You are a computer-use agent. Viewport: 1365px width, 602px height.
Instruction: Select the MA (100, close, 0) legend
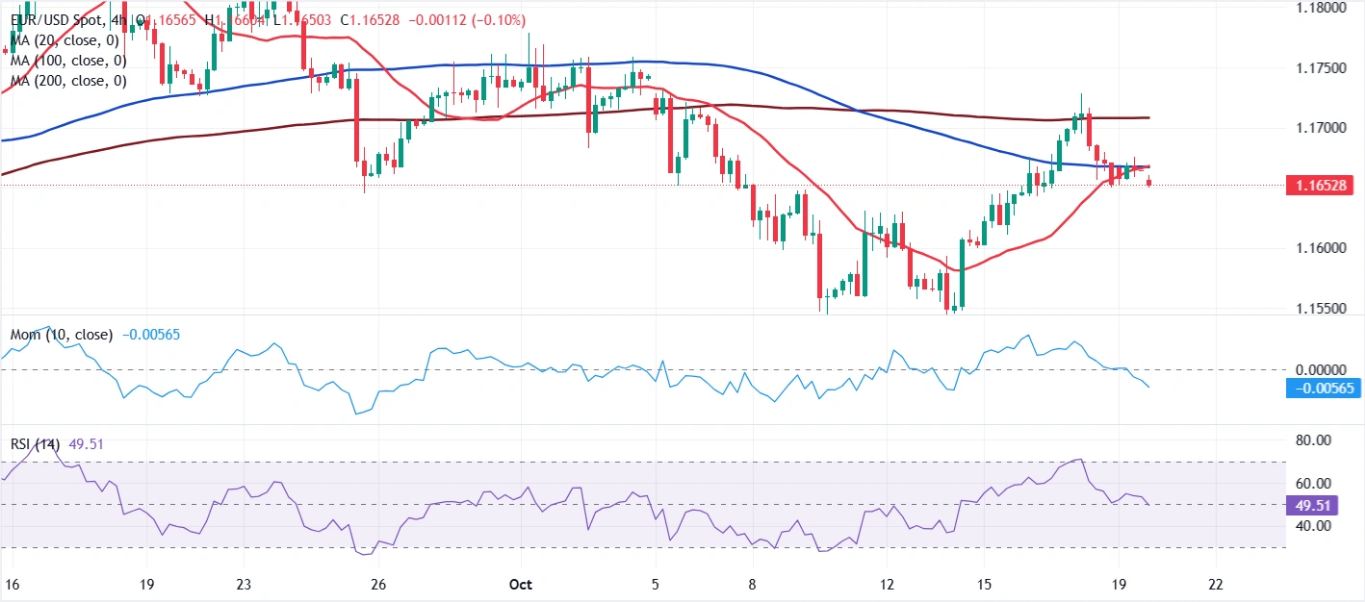pos(68,60)
